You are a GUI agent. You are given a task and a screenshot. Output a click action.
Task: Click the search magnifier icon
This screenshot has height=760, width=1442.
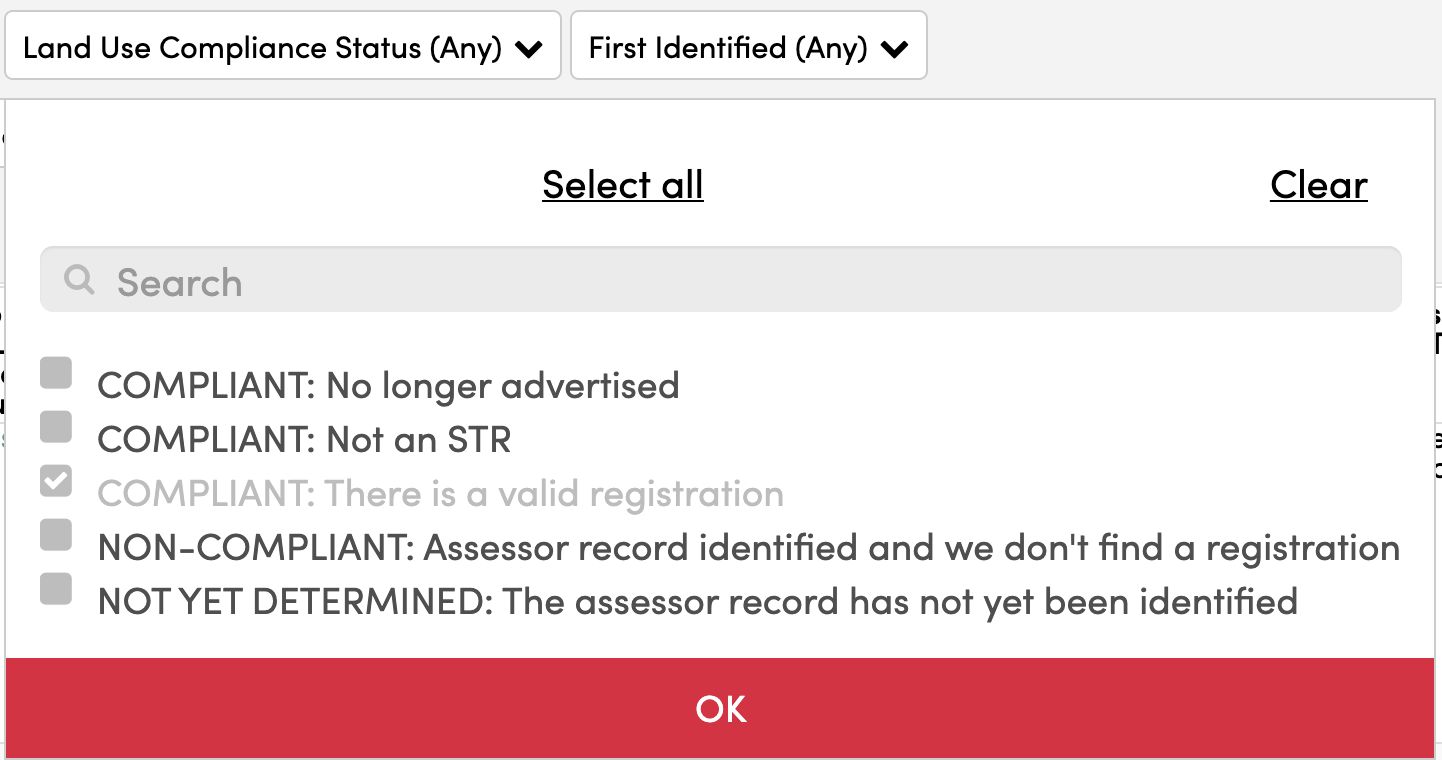pos(78,281)
